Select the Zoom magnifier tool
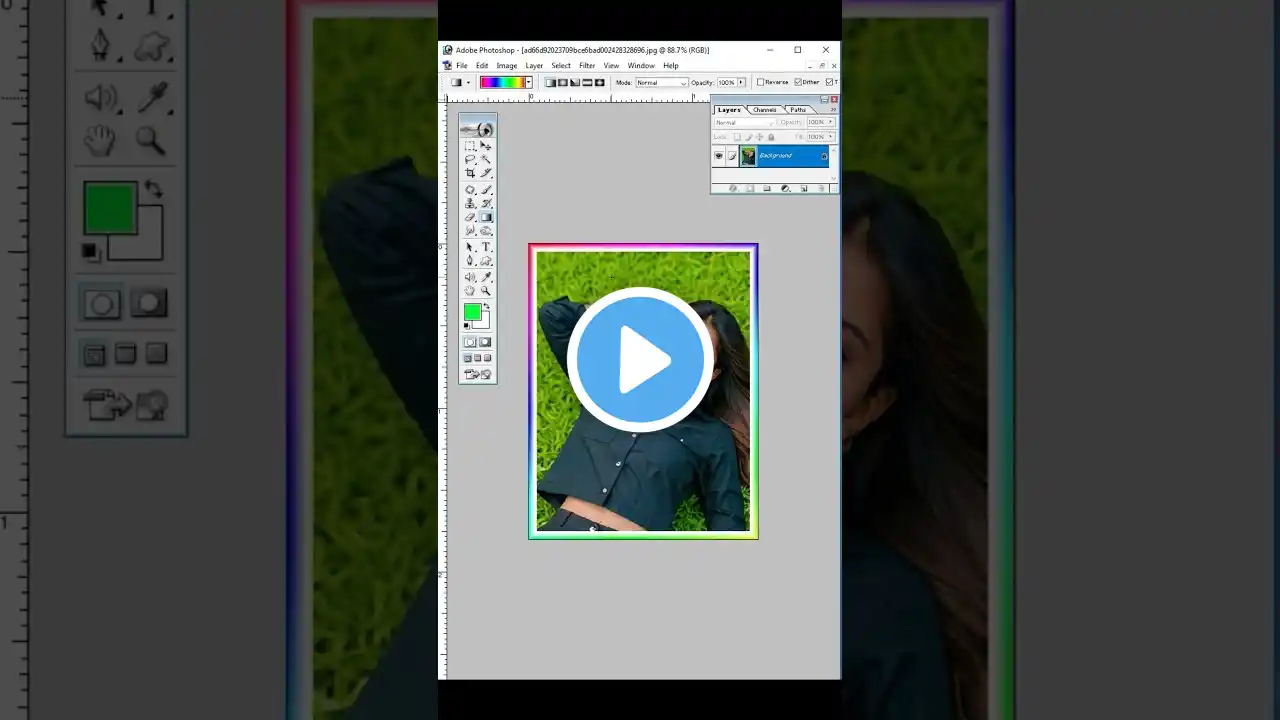Viewport: 1280px width, 720px height. [x=486, y=291]
